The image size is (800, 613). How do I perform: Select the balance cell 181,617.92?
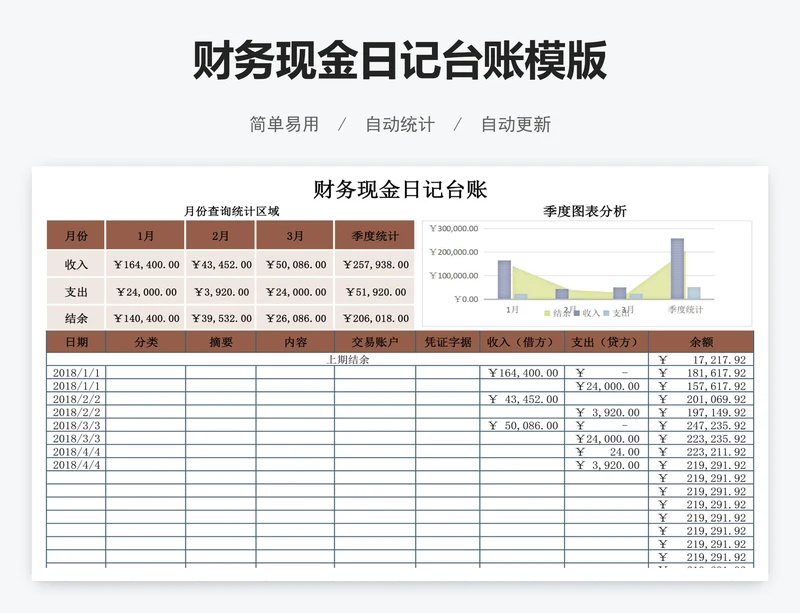tap(701, 373)
